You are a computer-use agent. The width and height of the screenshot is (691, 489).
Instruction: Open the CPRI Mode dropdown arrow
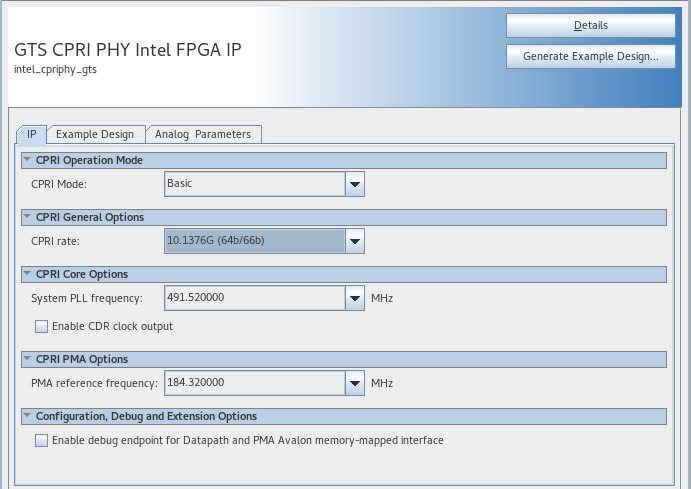[x=354, y=184]
